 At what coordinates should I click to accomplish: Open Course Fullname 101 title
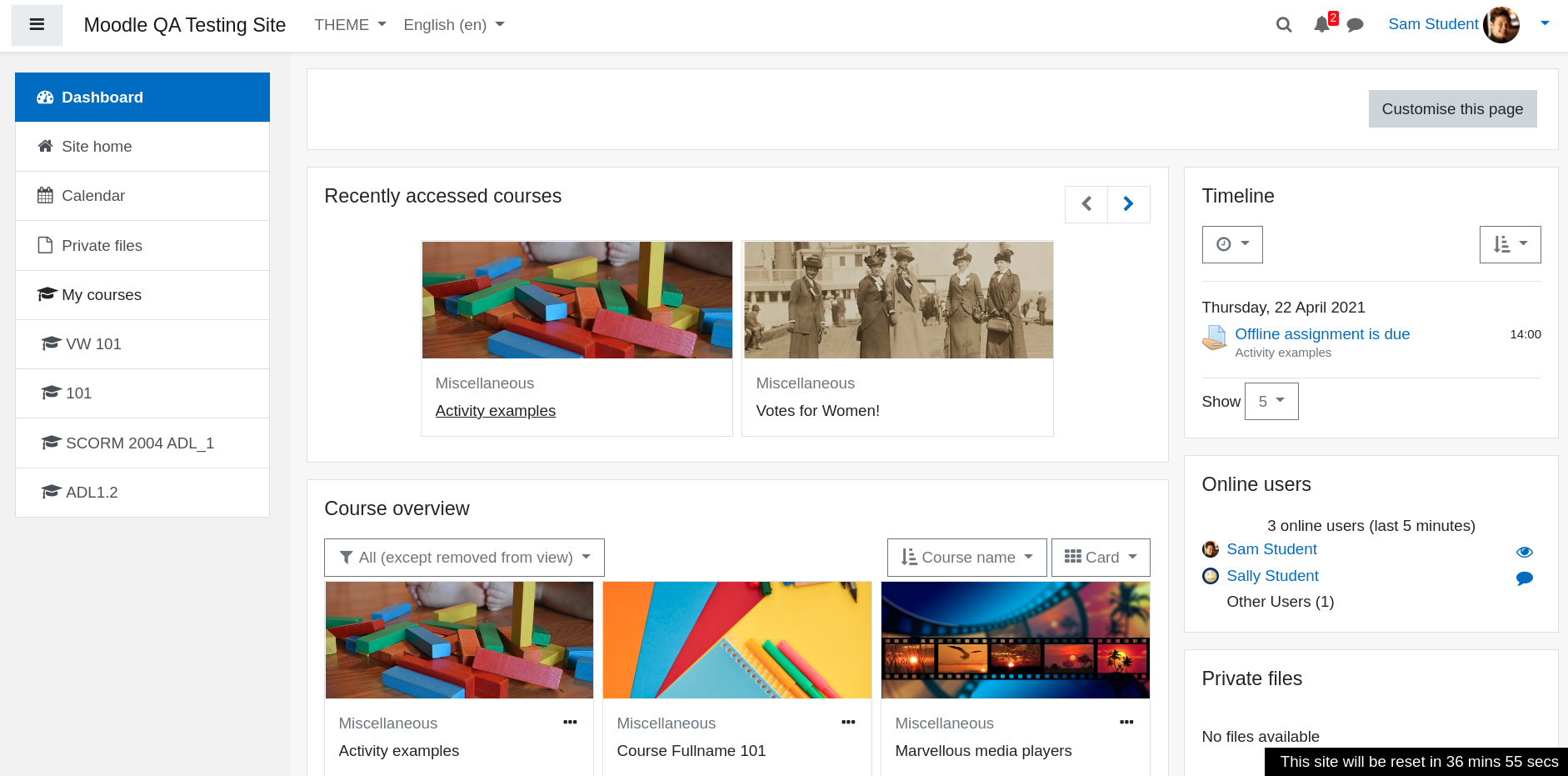(x=691, y=751)
